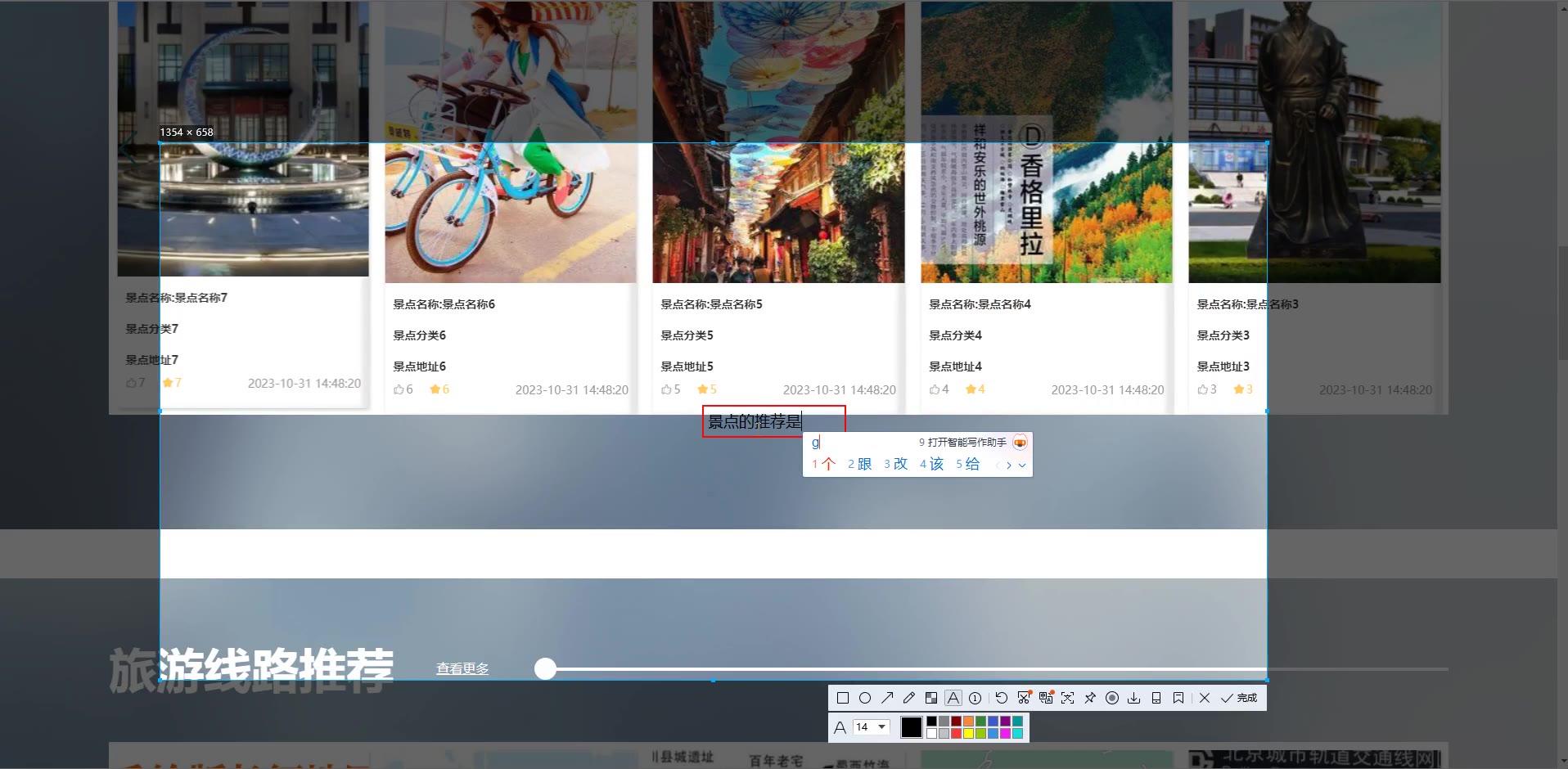This screenshot has width=1568, height=769.
Task: Select the rectangle drawing tool
Action: pyautogui.click(x=843, y=698)
